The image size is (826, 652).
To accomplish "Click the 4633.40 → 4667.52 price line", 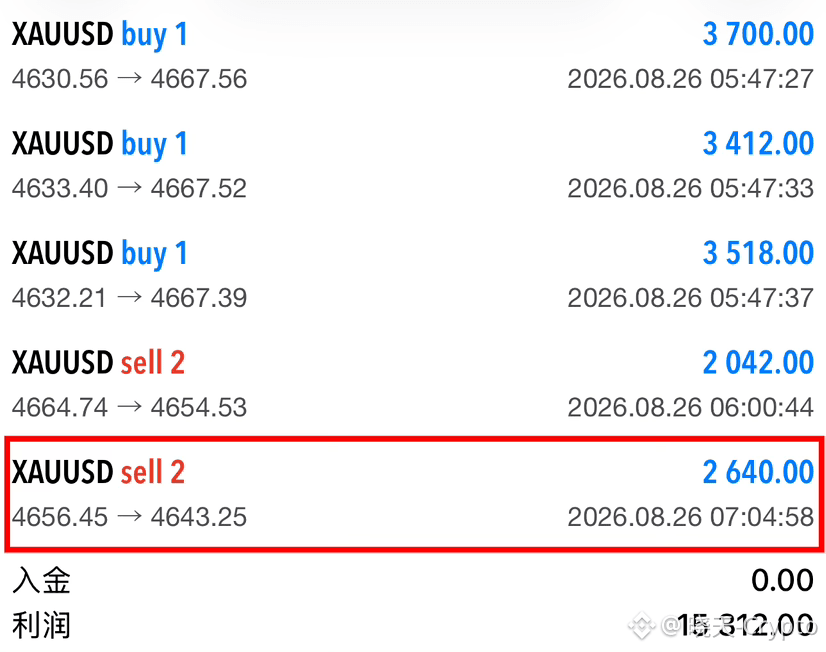I will (x=129, y=189).
